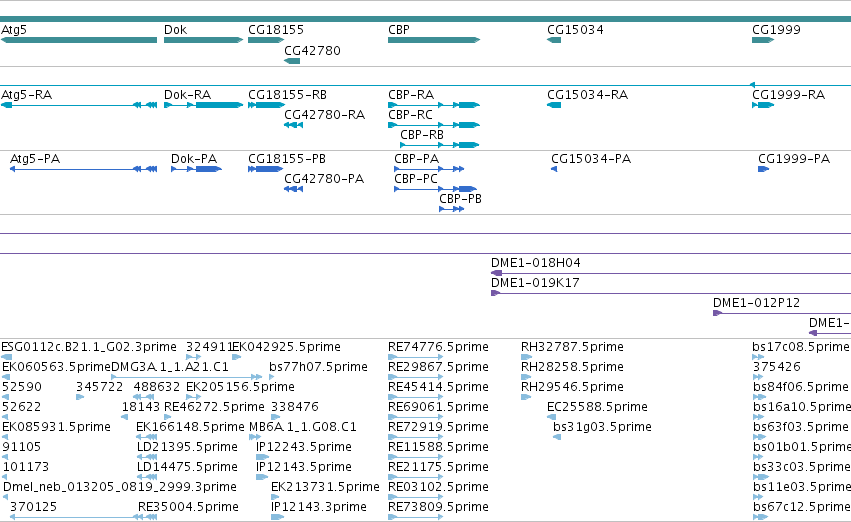Click the 345722 EST label
The width and height of the screenshot is (851, 522).
coord(99,387)
